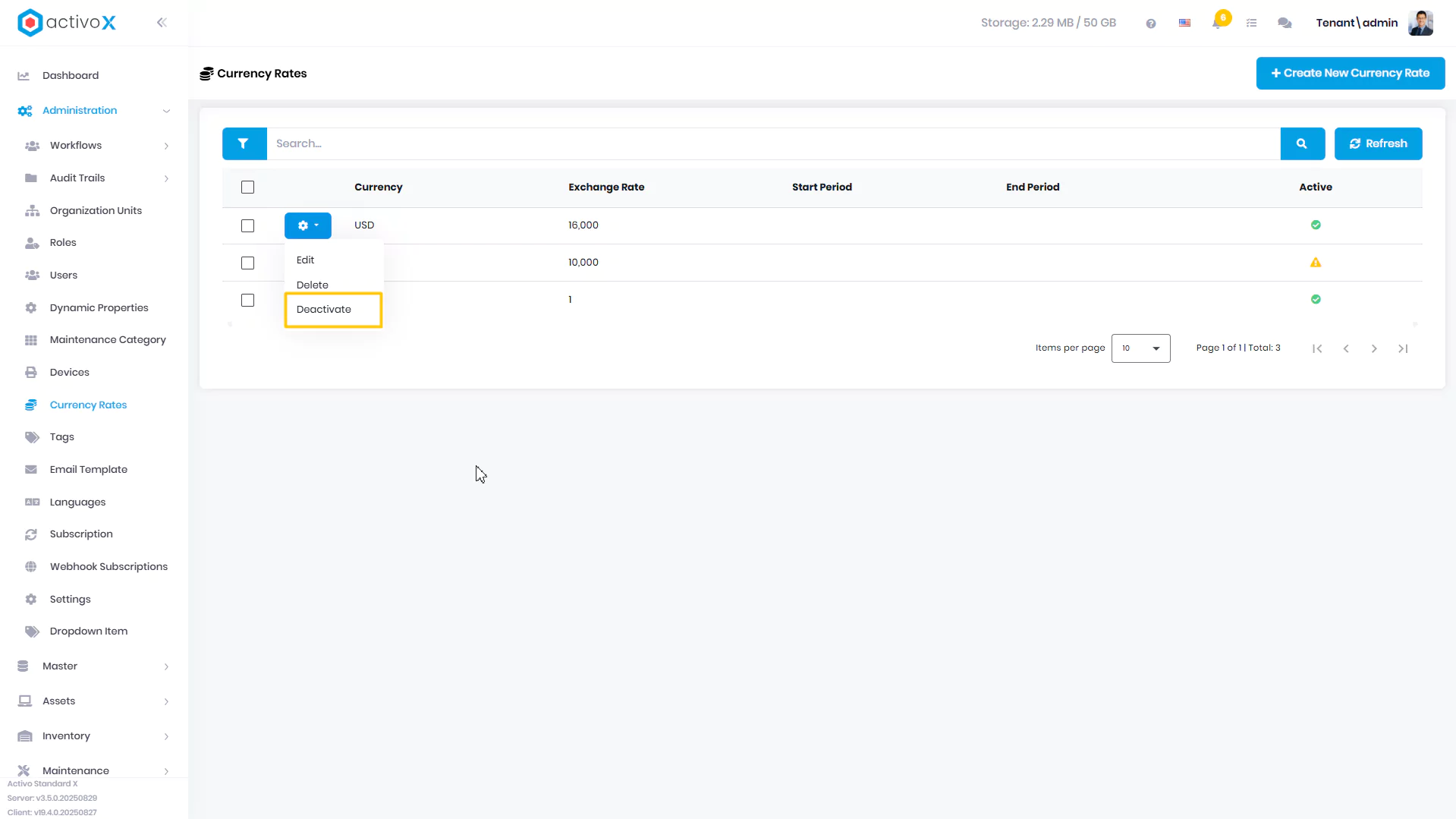Click the search magnifier button
The height and width of the screenshot is (819, 1456).
click(1302, 143)
